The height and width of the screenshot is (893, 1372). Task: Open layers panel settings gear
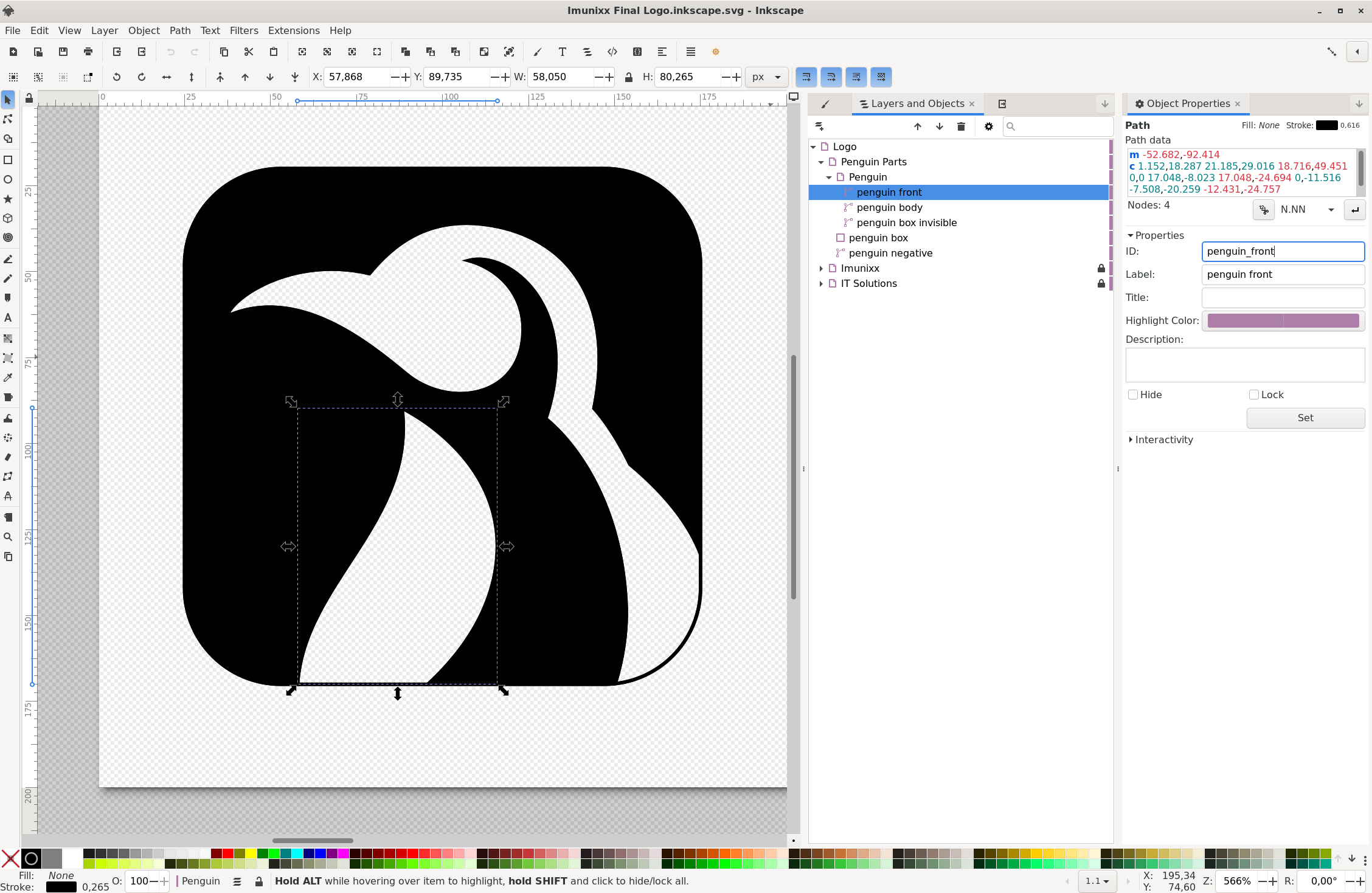pos(989,126)
